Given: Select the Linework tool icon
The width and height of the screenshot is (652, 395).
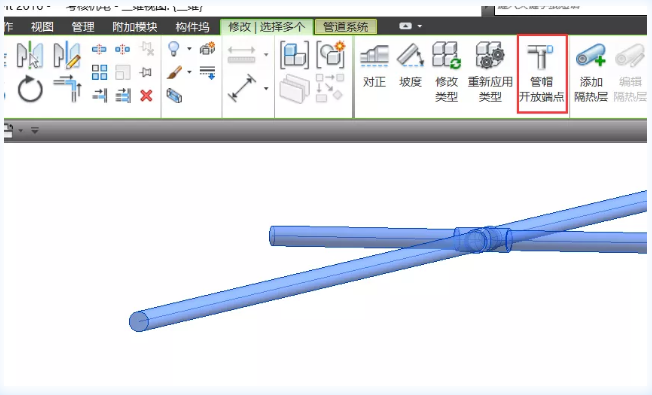Looking at the screenshot, I should click(x=207, y=72).
